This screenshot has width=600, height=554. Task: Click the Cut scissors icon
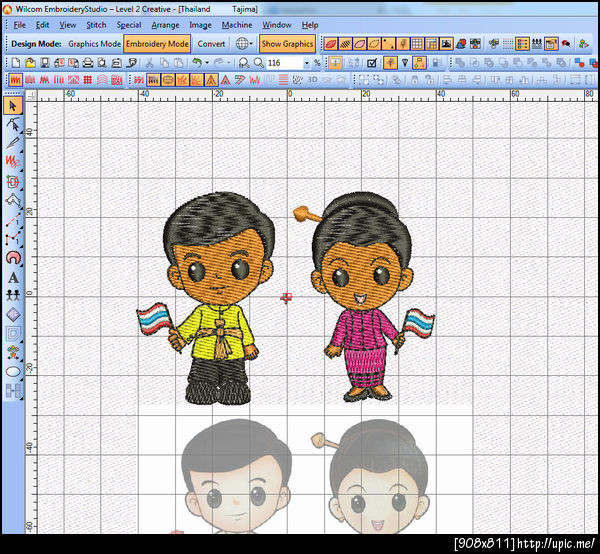coord(150,63)
